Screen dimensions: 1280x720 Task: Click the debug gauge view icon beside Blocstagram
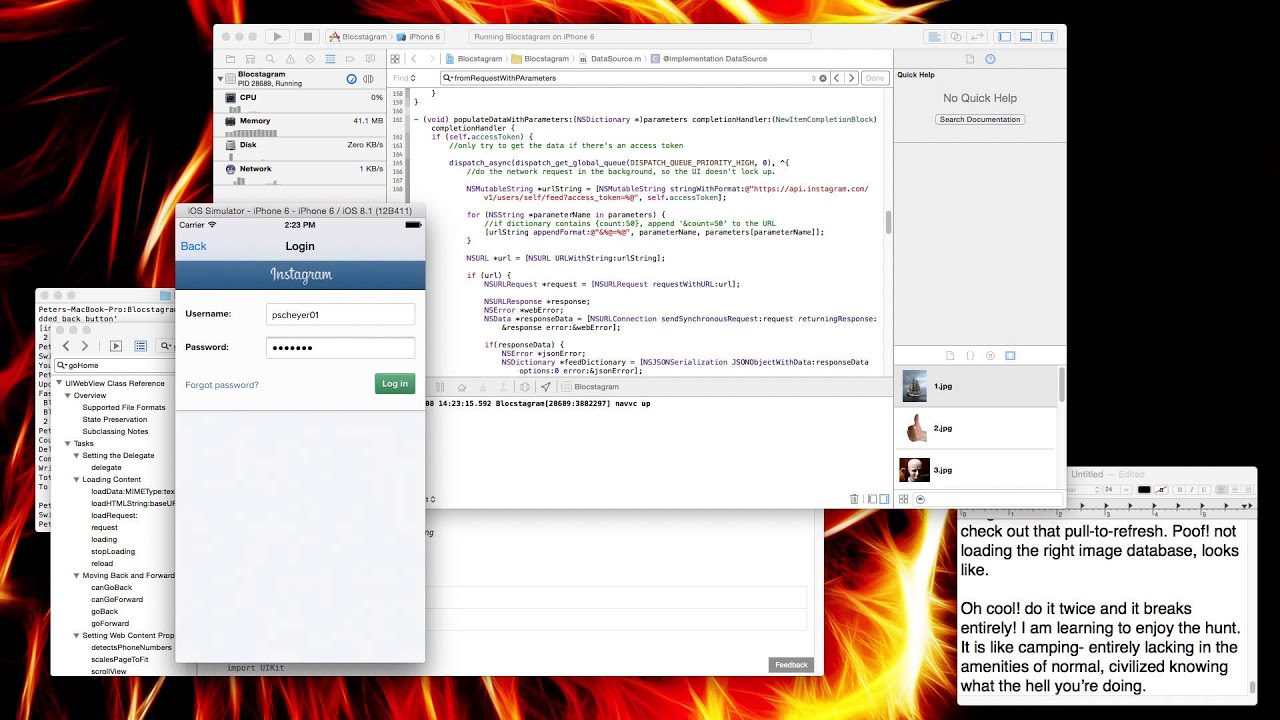pos(352,79)
